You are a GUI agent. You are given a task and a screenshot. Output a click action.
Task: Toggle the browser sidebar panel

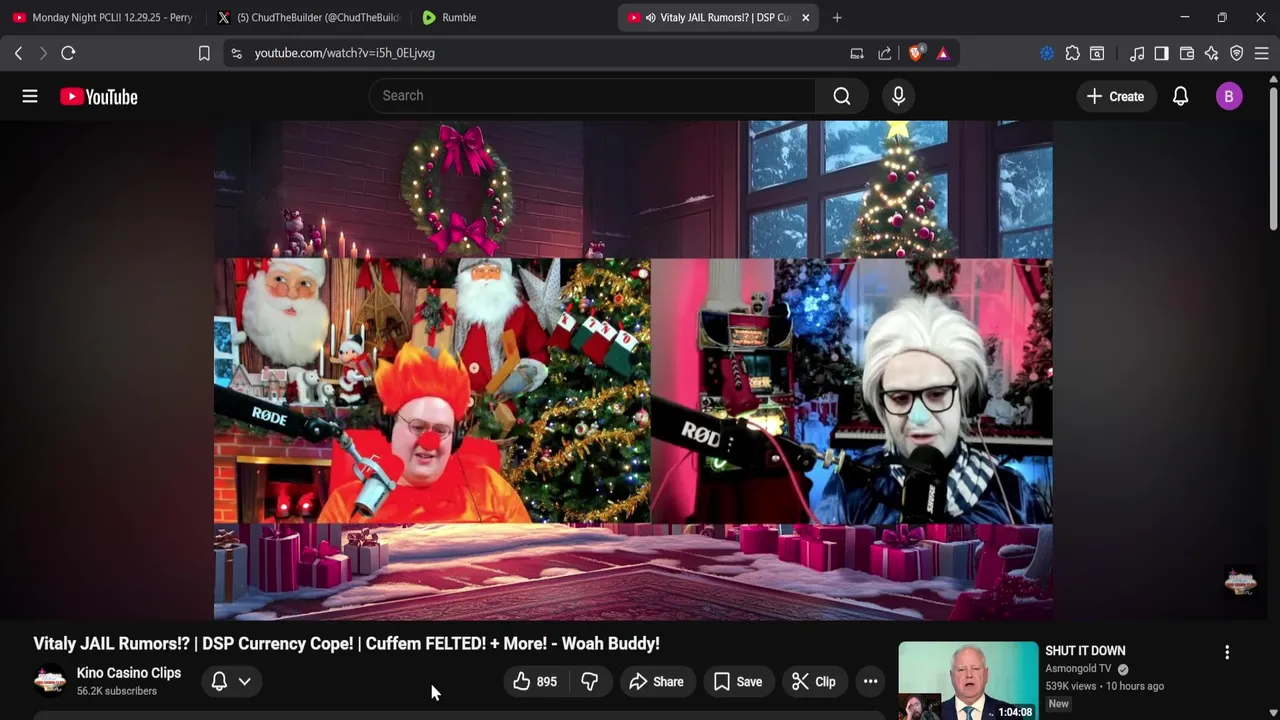[1161, 53]
